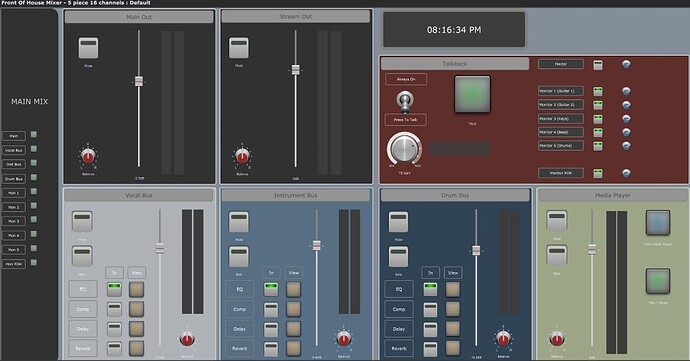
Task: Click the blue icon next to Monitor 1 (Guitar 1)
Action: [x=626, y=91]
